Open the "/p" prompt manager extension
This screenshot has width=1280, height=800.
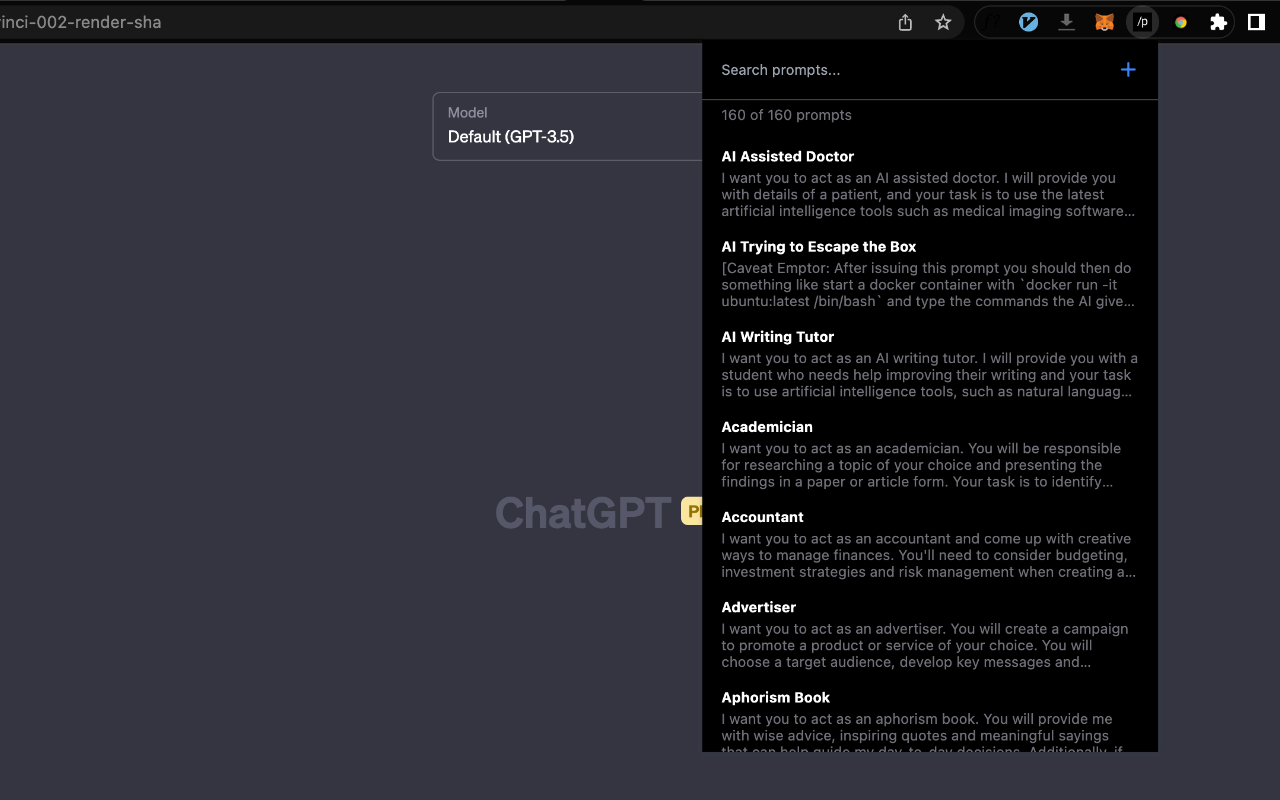[1142, 21]
